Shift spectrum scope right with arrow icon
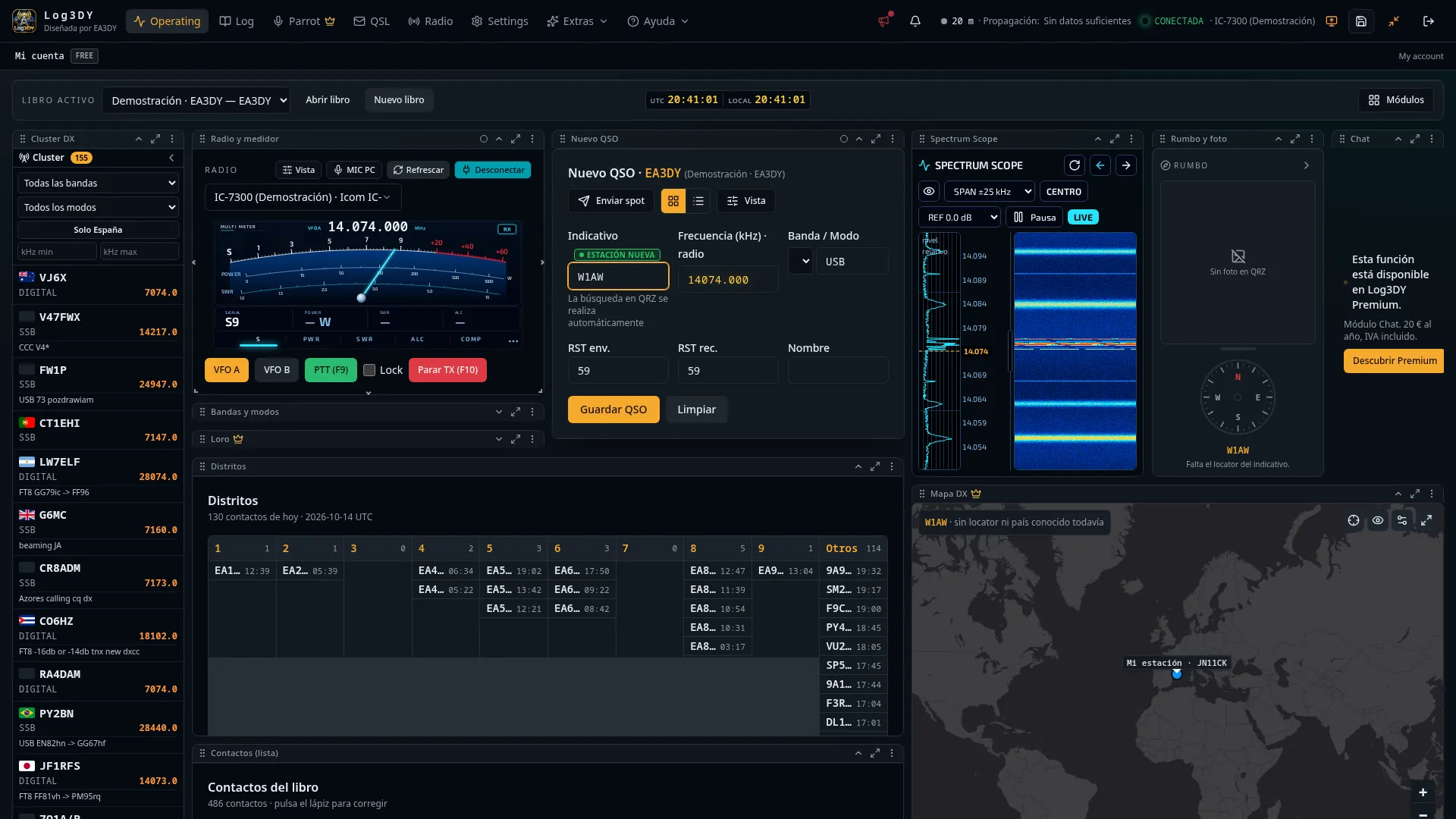1456x819 pixels. click(x=1126, y=165)
